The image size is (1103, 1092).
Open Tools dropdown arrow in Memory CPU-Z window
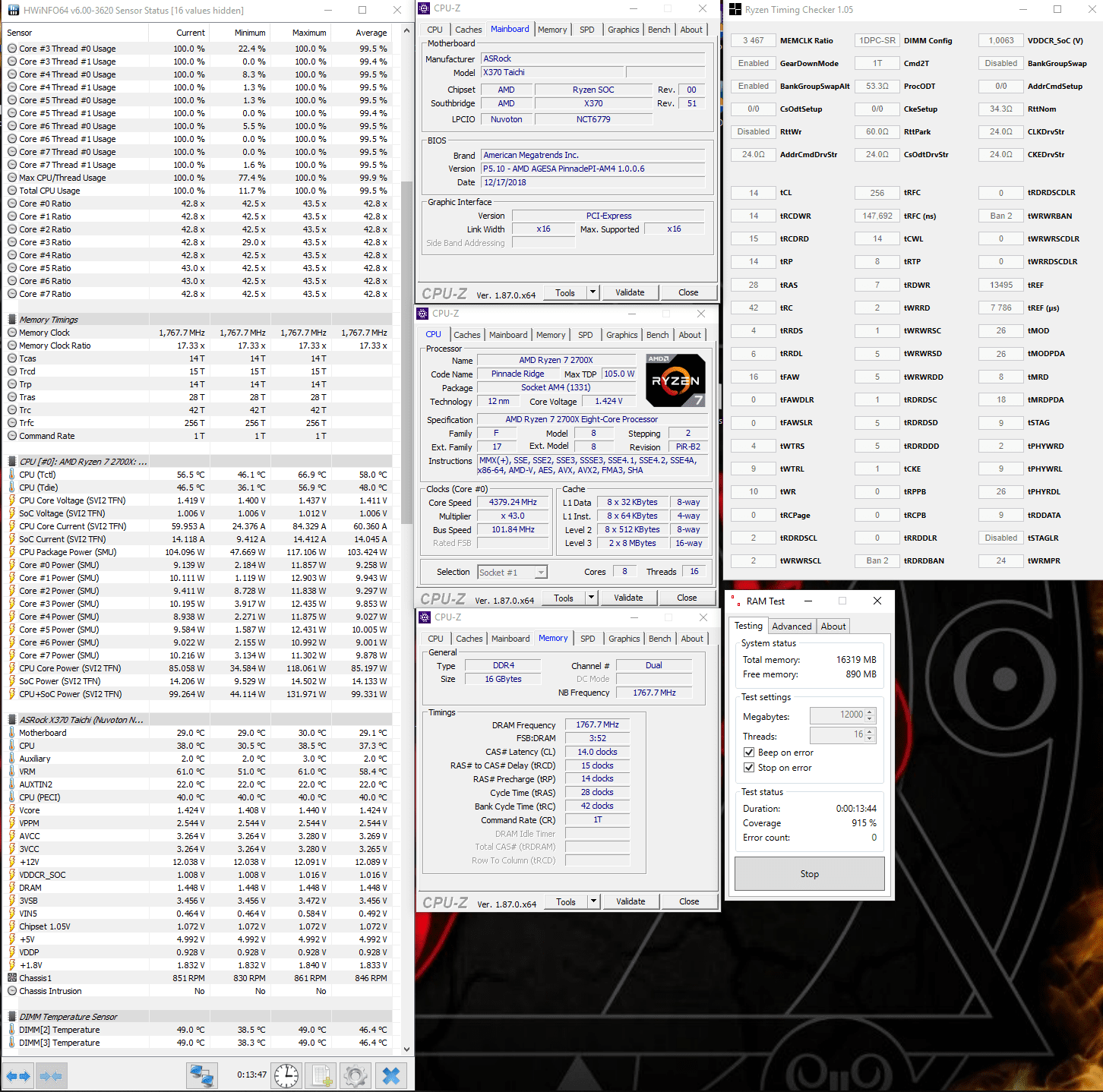tap(593, 901)
